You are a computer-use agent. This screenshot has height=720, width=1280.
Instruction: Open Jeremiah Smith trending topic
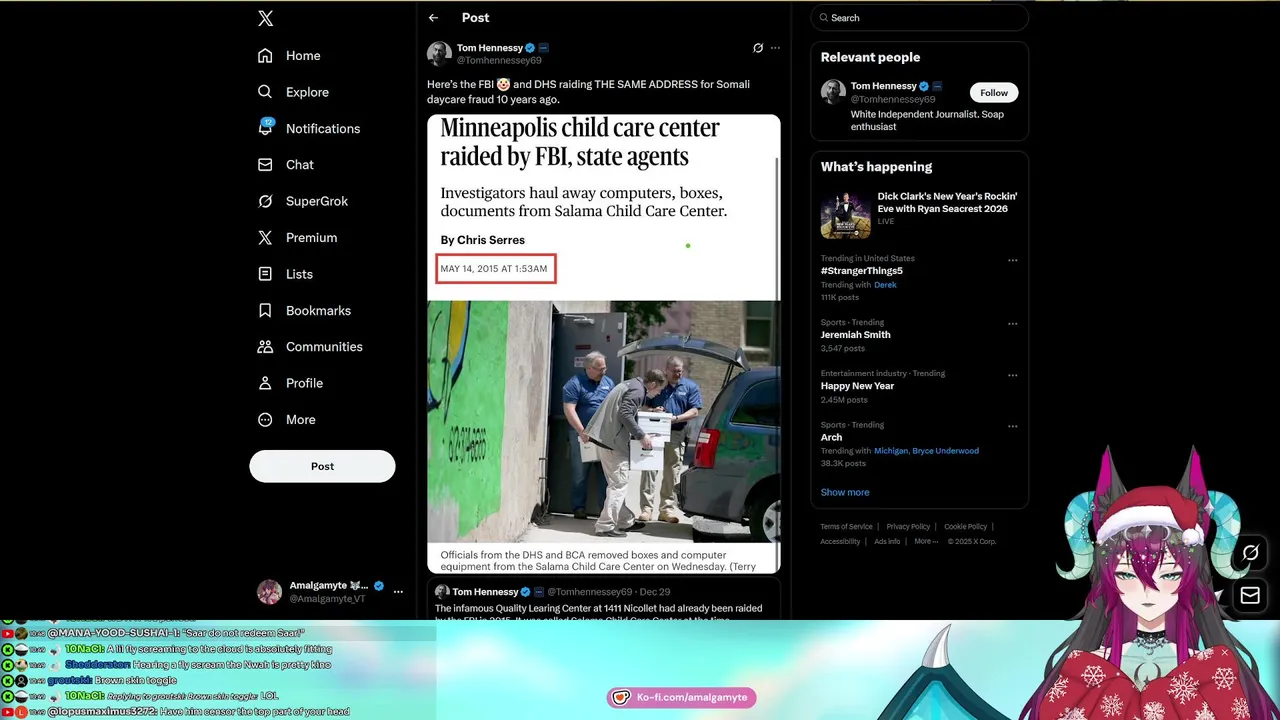pyautogui.click(x=855, y=335)
